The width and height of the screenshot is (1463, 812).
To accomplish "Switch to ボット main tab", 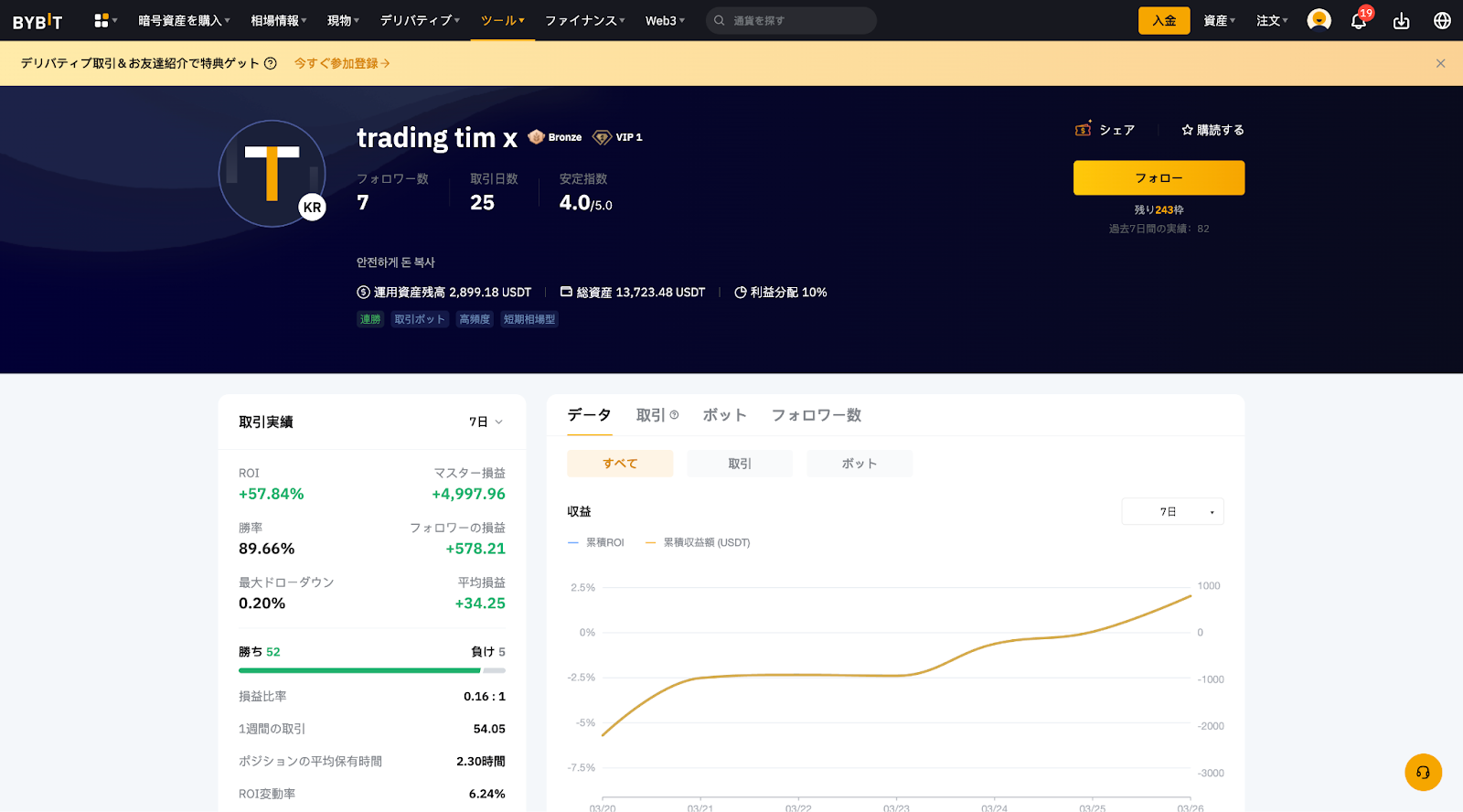I will click(724, 415).
